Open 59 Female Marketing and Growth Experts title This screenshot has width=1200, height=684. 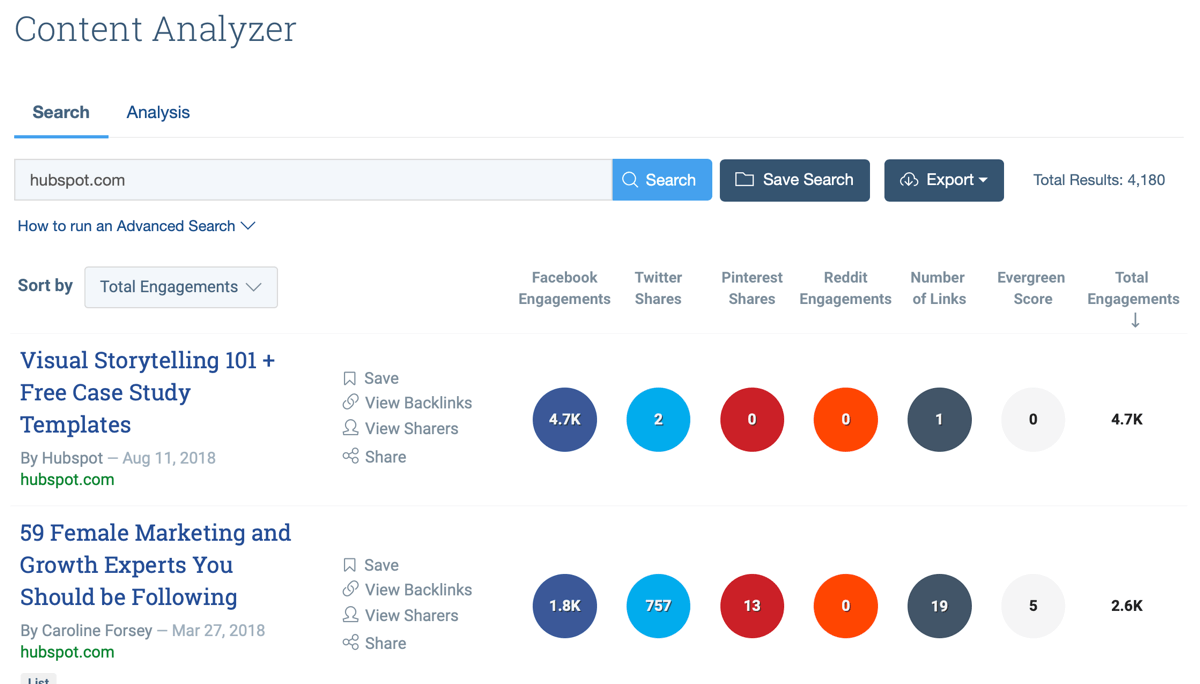156,565
